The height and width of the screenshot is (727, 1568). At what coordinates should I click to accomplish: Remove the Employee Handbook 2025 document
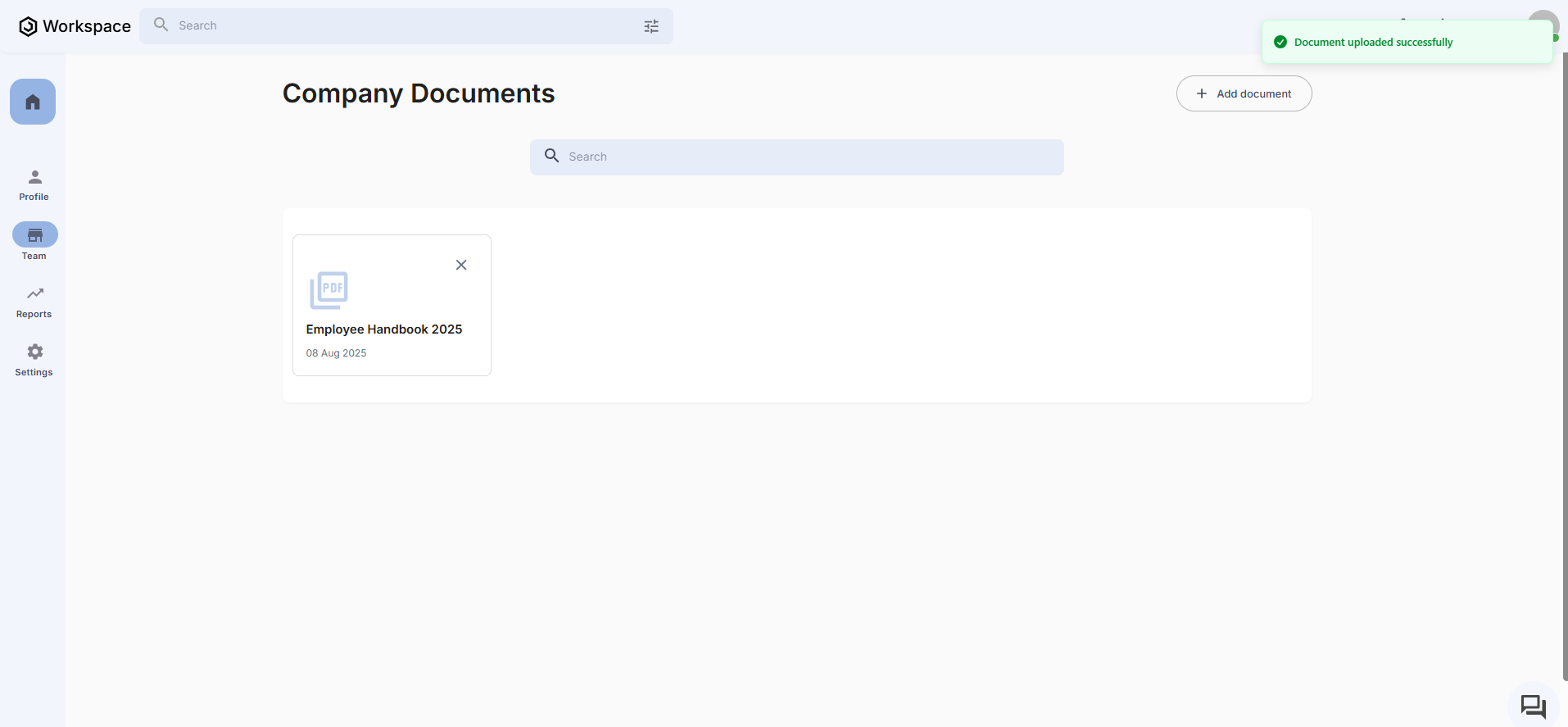[461, 265]
